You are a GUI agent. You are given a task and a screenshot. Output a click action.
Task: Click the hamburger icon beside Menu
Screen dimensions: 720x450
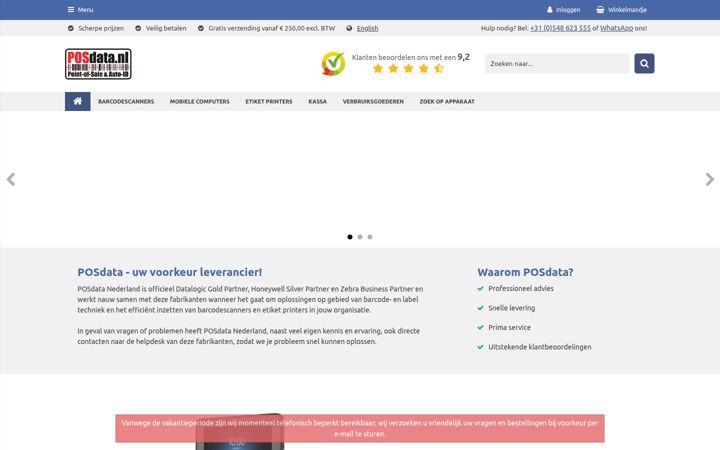click(x=71, y=10)
